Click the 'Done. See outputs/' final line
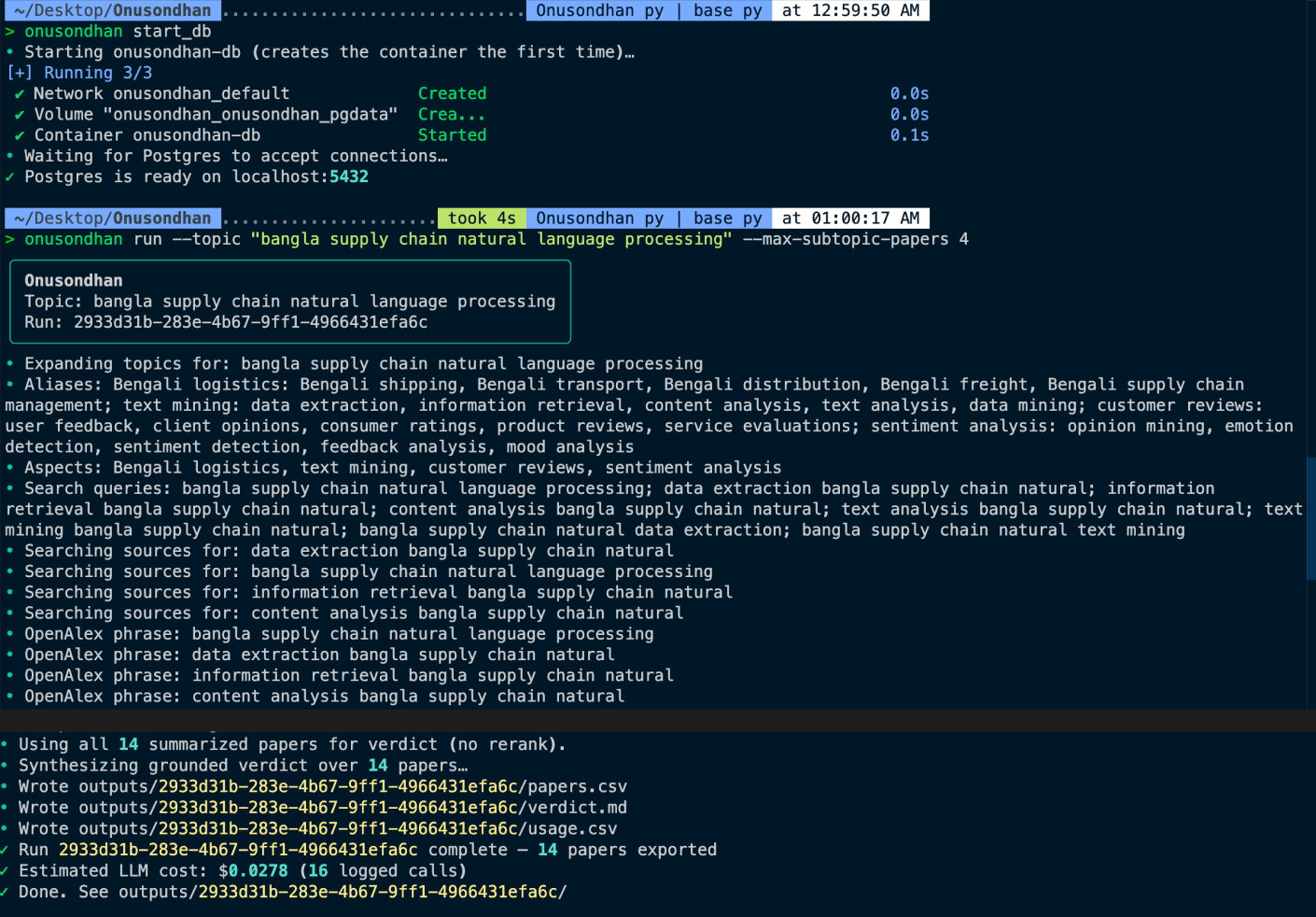This screenshot has height=917, width=1316. point(292,892)
